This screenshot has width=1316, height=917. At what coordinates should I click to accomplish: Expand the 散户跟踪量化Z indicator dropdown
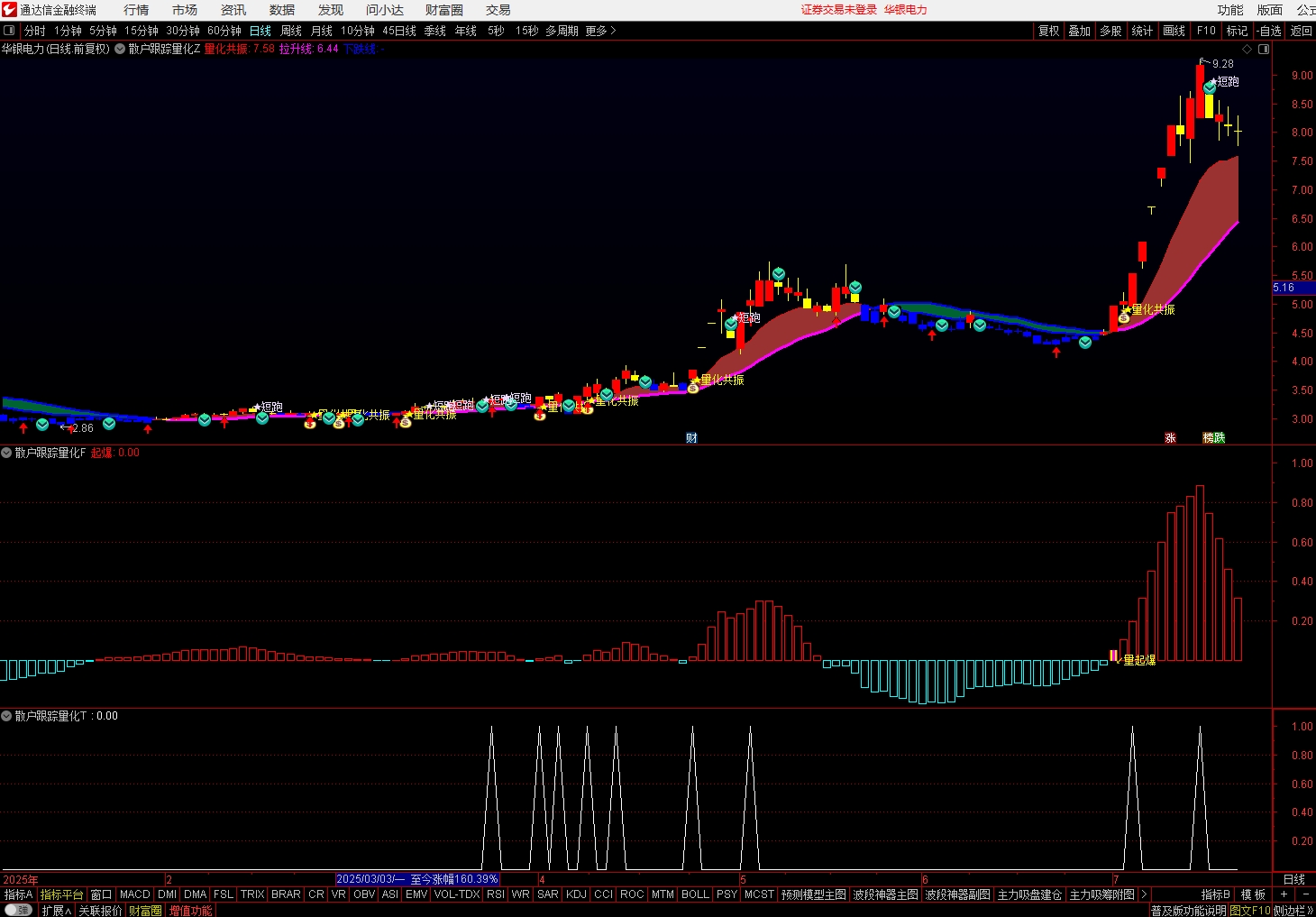(x=120, y=49)
